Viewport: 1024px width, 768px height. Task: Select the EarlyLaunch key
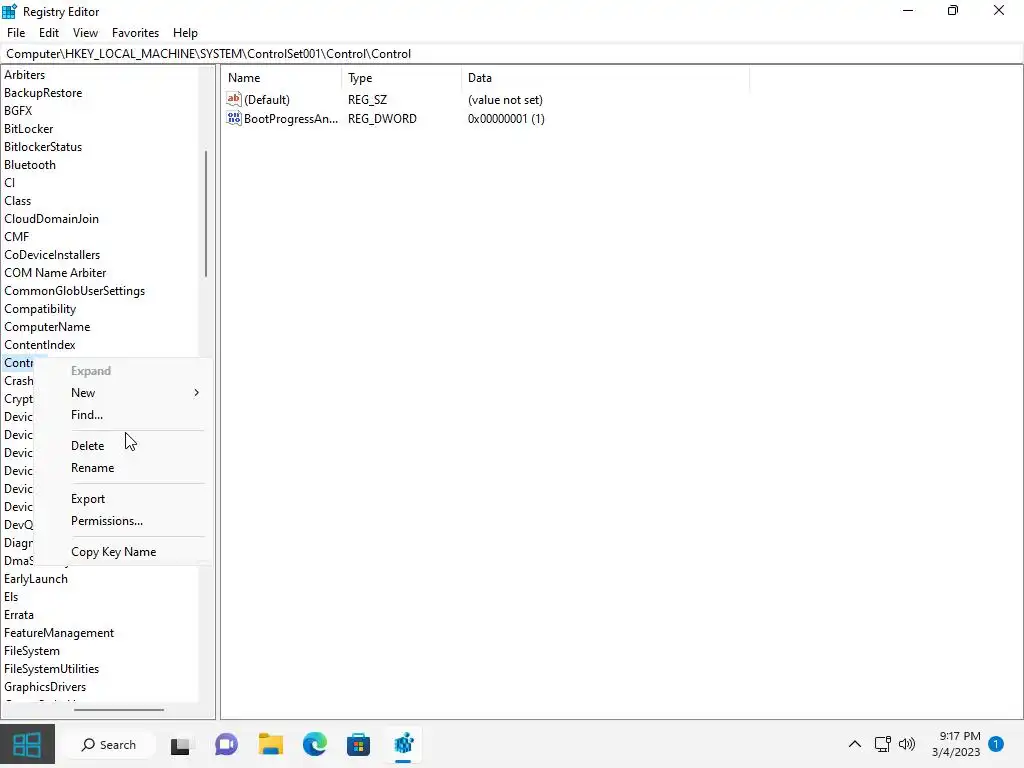click(36, 579)
